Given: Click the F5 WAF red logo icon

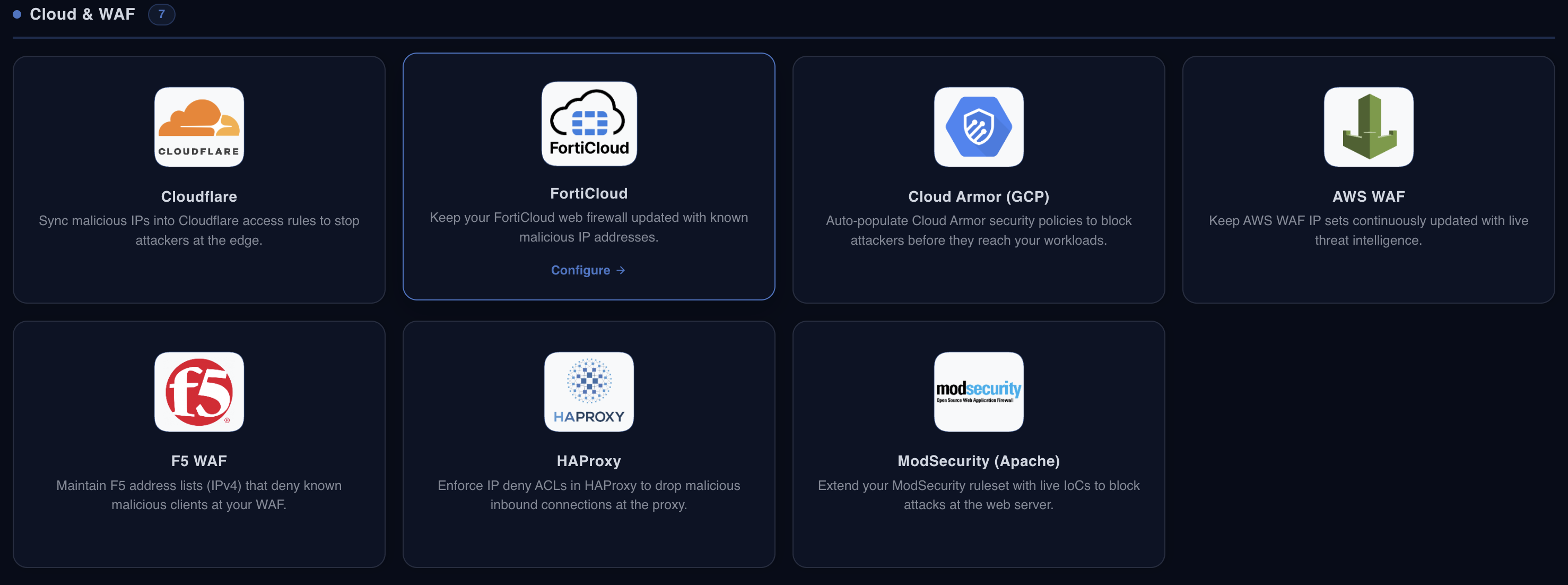Looking at the screenshot, I should (199, 392).
